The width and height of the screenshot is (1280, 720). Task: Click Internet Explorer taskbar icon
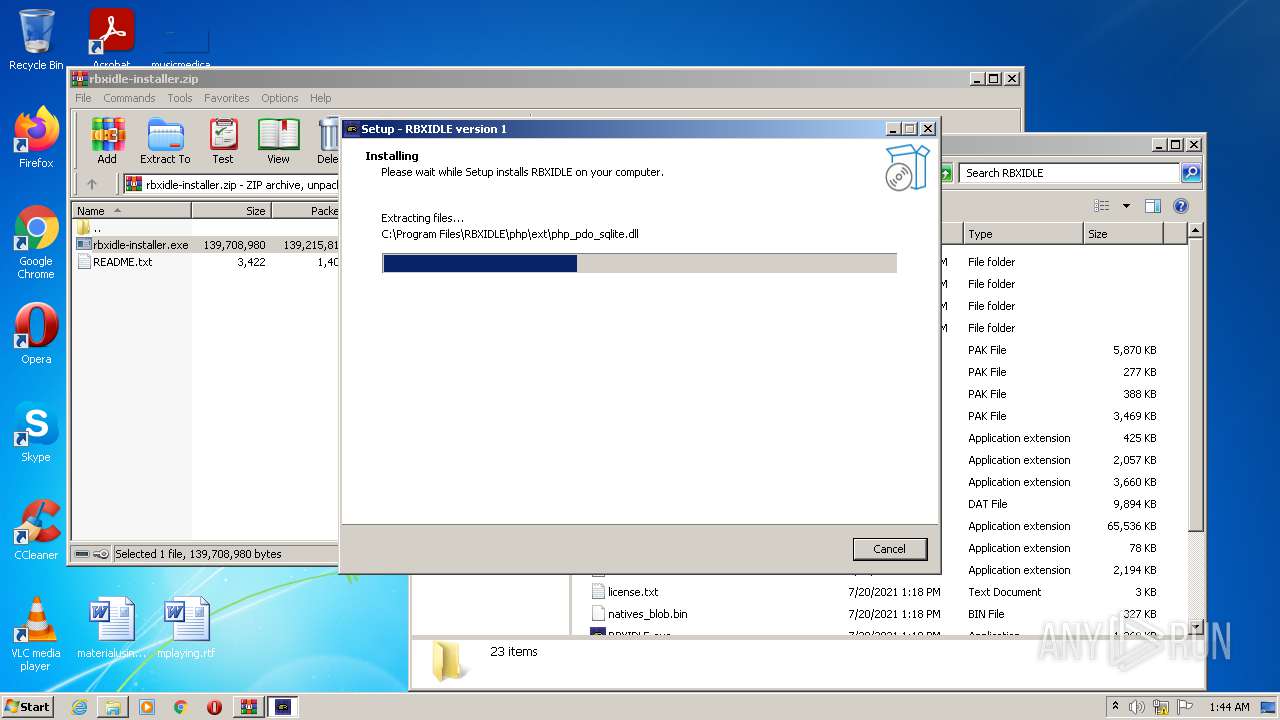(79, 707)
